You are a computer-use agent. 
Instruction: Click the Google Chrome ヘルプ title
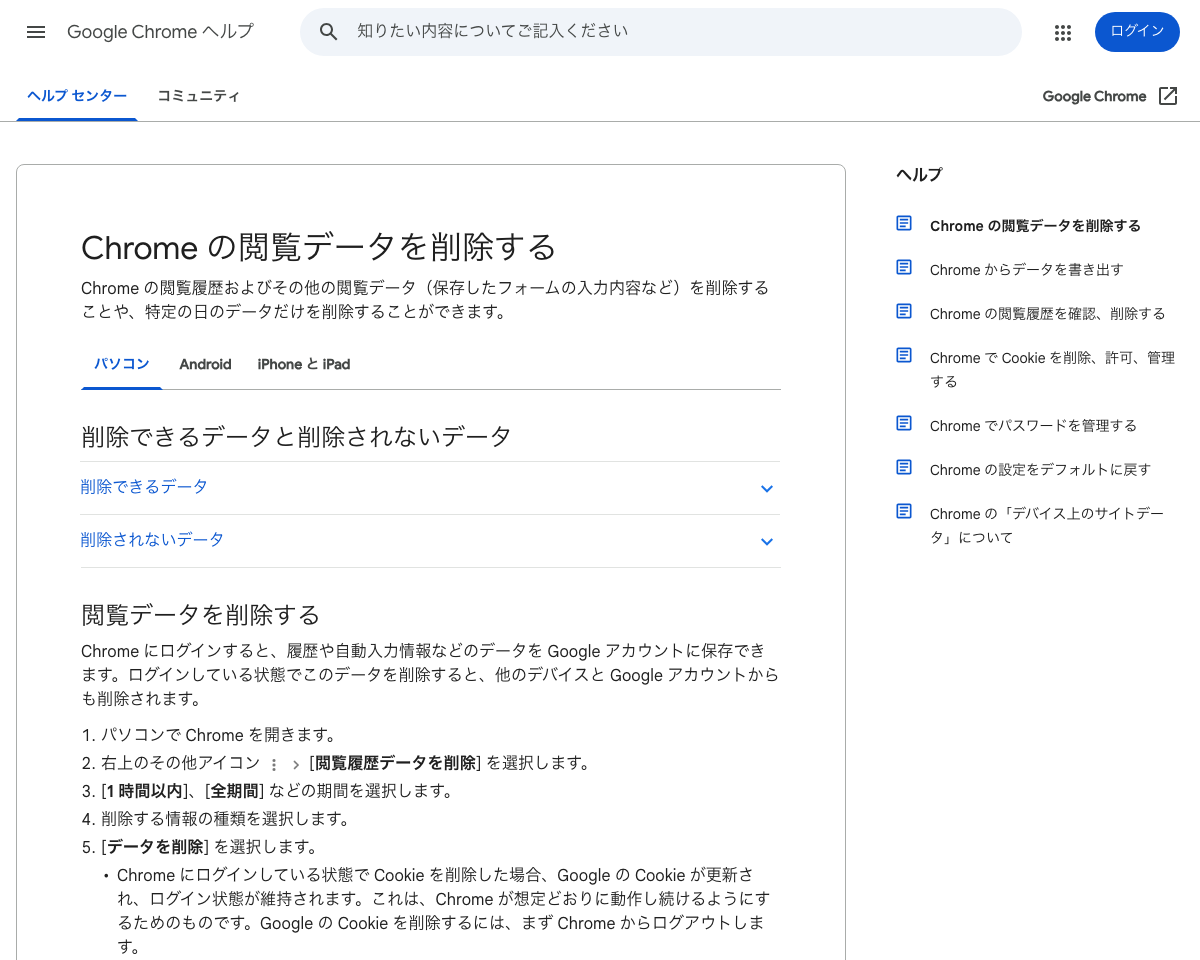(x=160, y=32)
